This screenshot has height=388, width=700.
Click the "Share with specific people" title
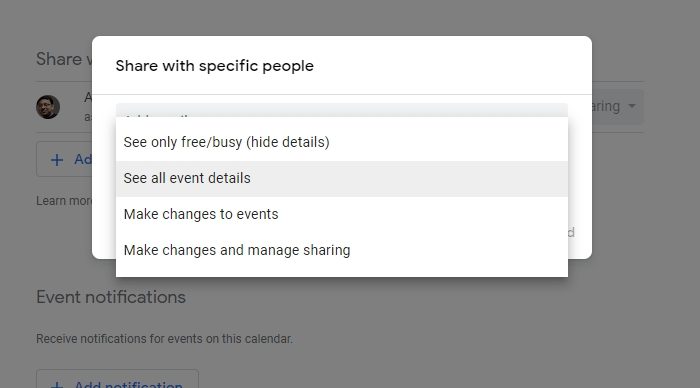(215, 66)
